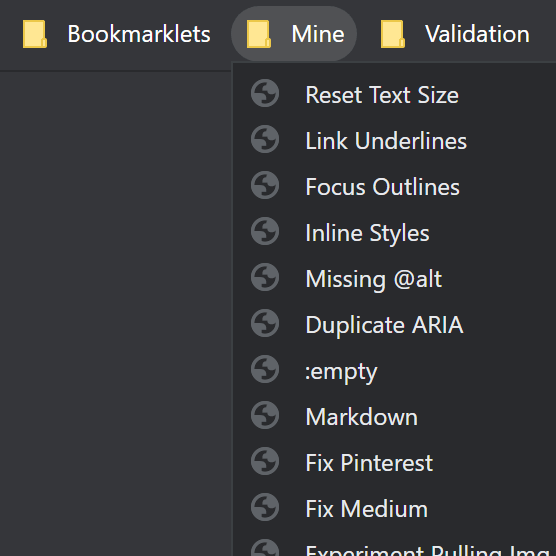Click the globe icon beside Missing @alt
Screen dimensions: 556x556
(x=265, y=277)
